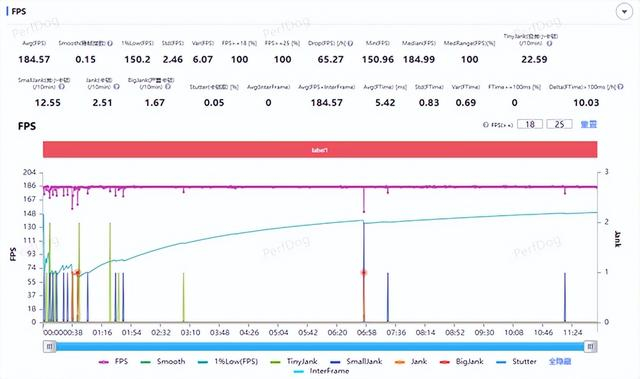Toggle TinyJank legend entry

[294, 361]
